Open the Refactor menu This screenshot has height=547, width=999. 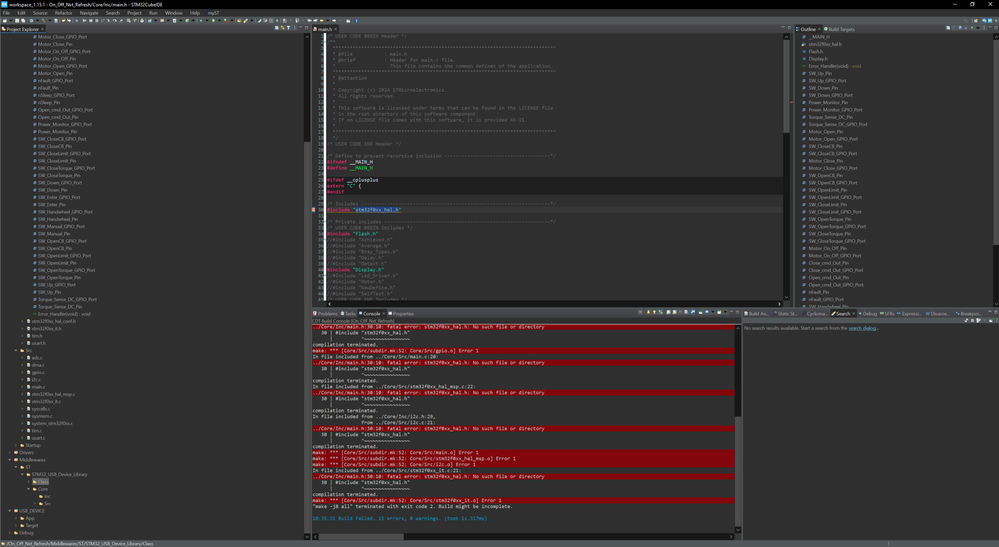tap(63, 13)
